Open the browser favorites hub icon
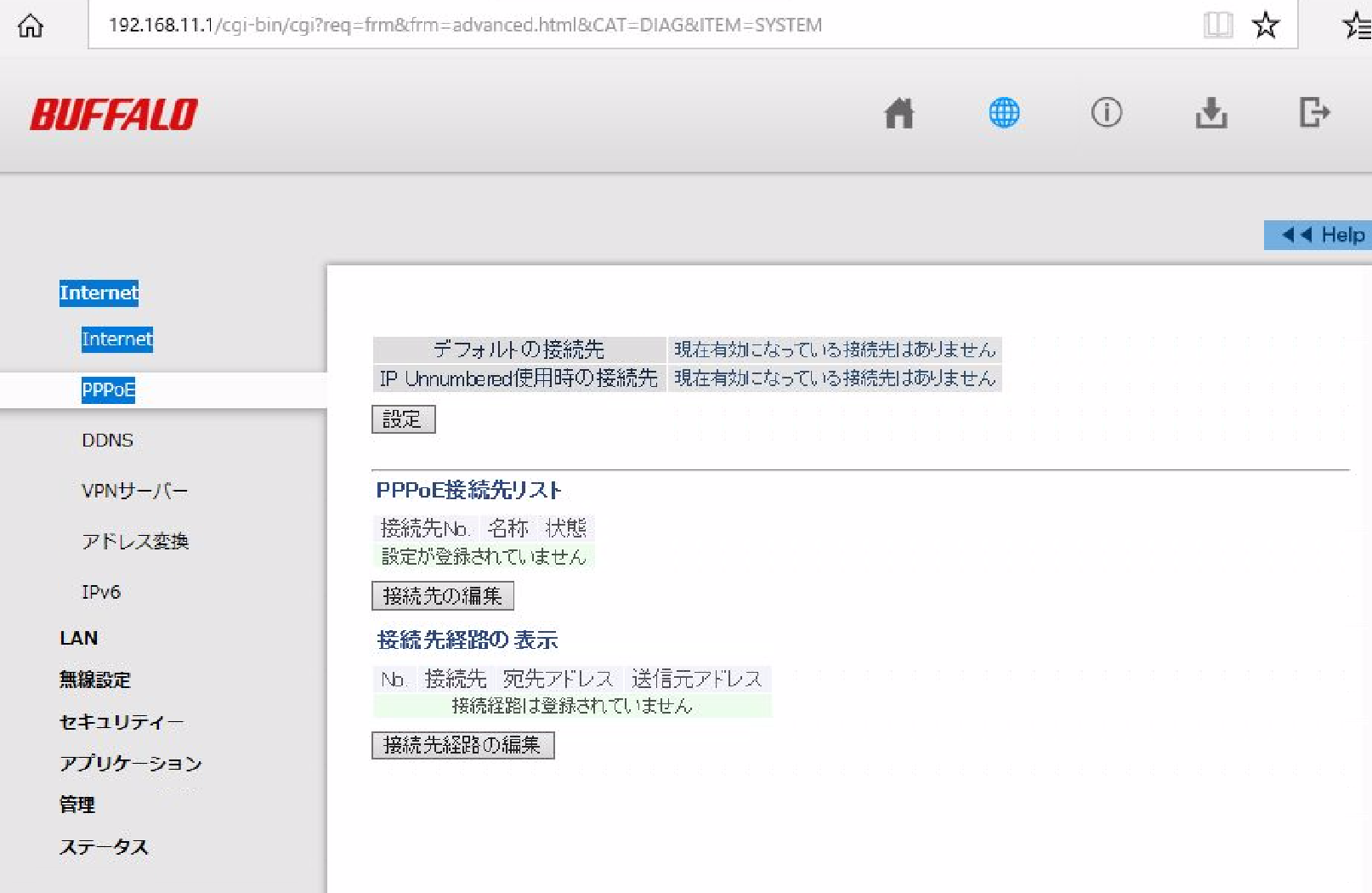Screen dimensions: 1372x893 (1357, 26)
